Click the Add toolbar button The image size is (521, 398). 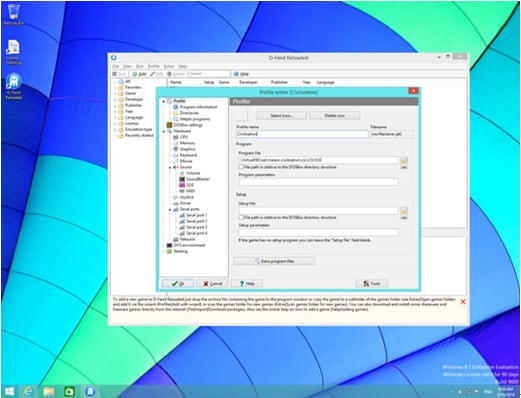click(139, 74)
